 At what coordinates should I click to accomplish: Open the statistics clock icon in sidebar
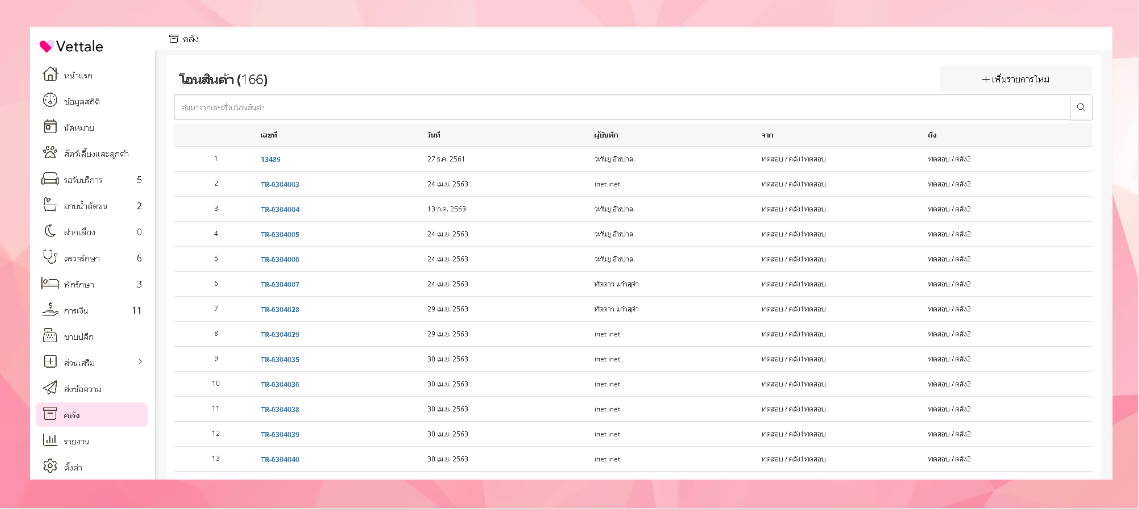[x=50, y=101]
